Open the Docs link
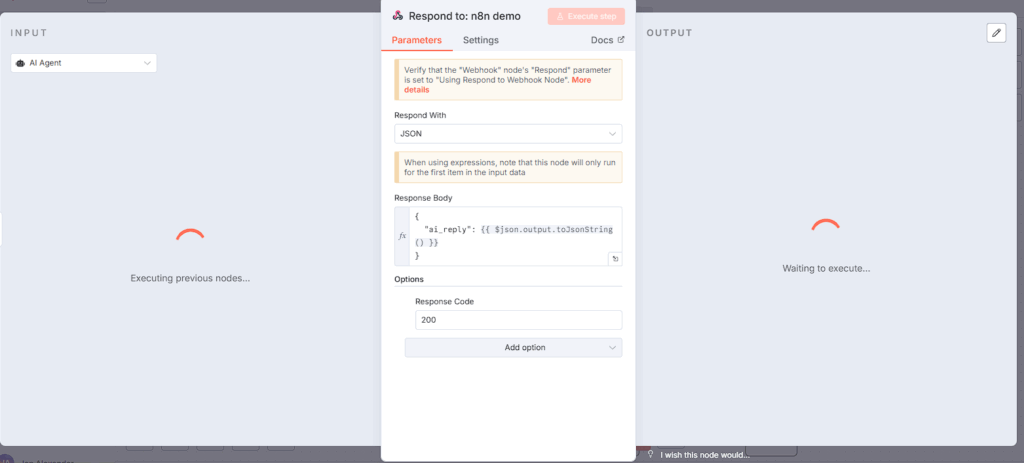The image size is (1024, 463). point(607,40)
